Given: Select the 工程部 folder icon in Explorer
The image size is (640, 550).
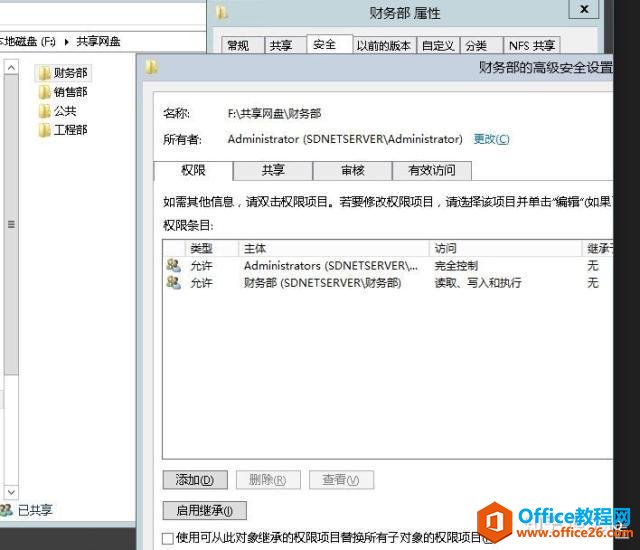Looking at the screenshot, I should coord(44,130).
